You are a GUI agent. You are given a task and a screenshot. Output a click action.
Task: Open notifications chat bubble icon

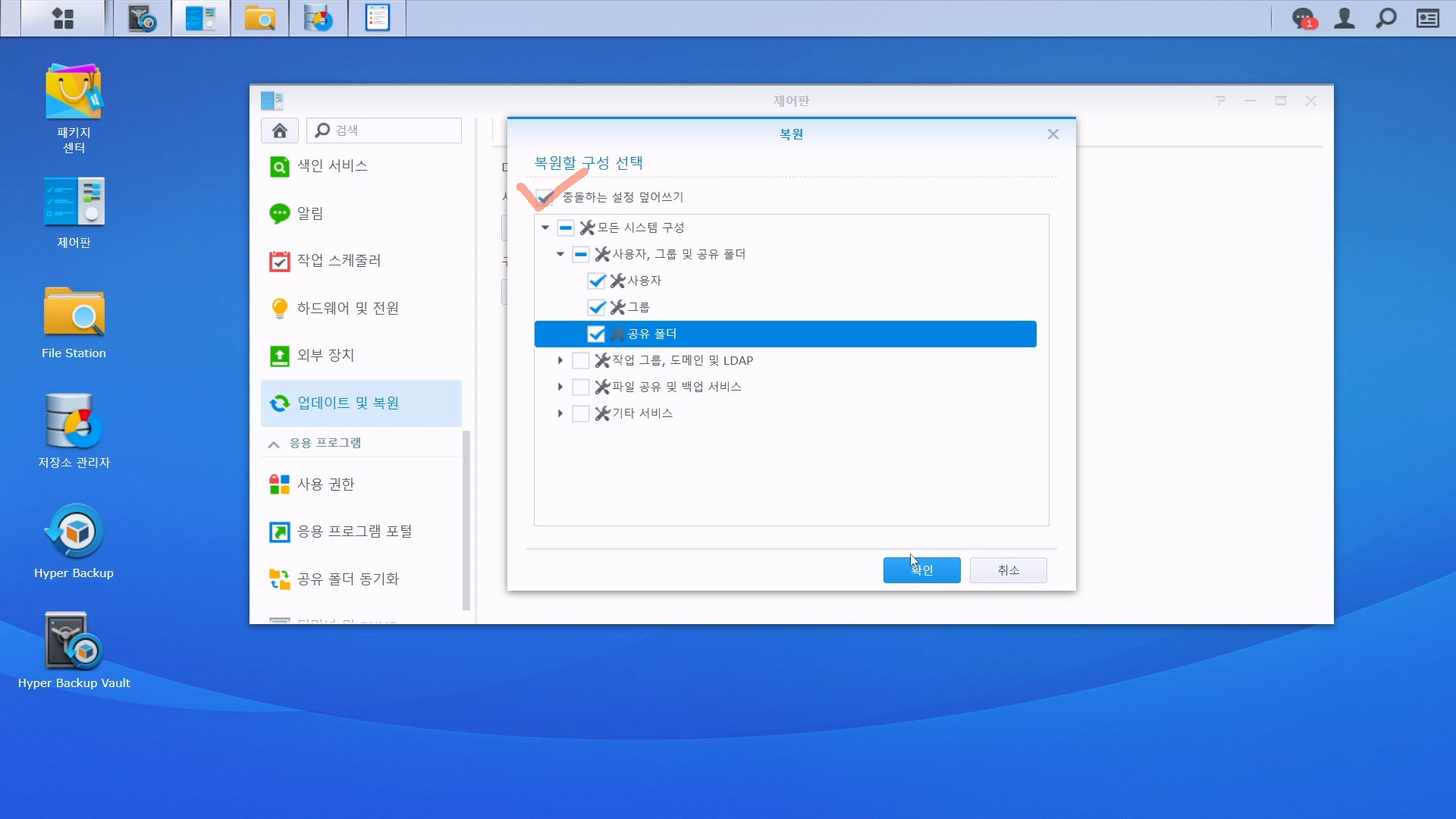[1303, 18]
